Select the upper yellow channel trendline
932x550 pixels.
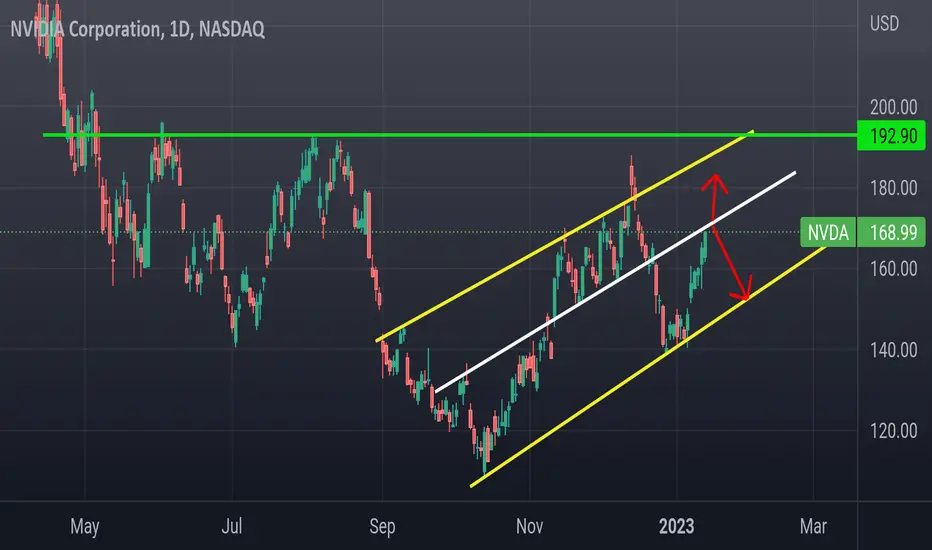pos(565,235)
